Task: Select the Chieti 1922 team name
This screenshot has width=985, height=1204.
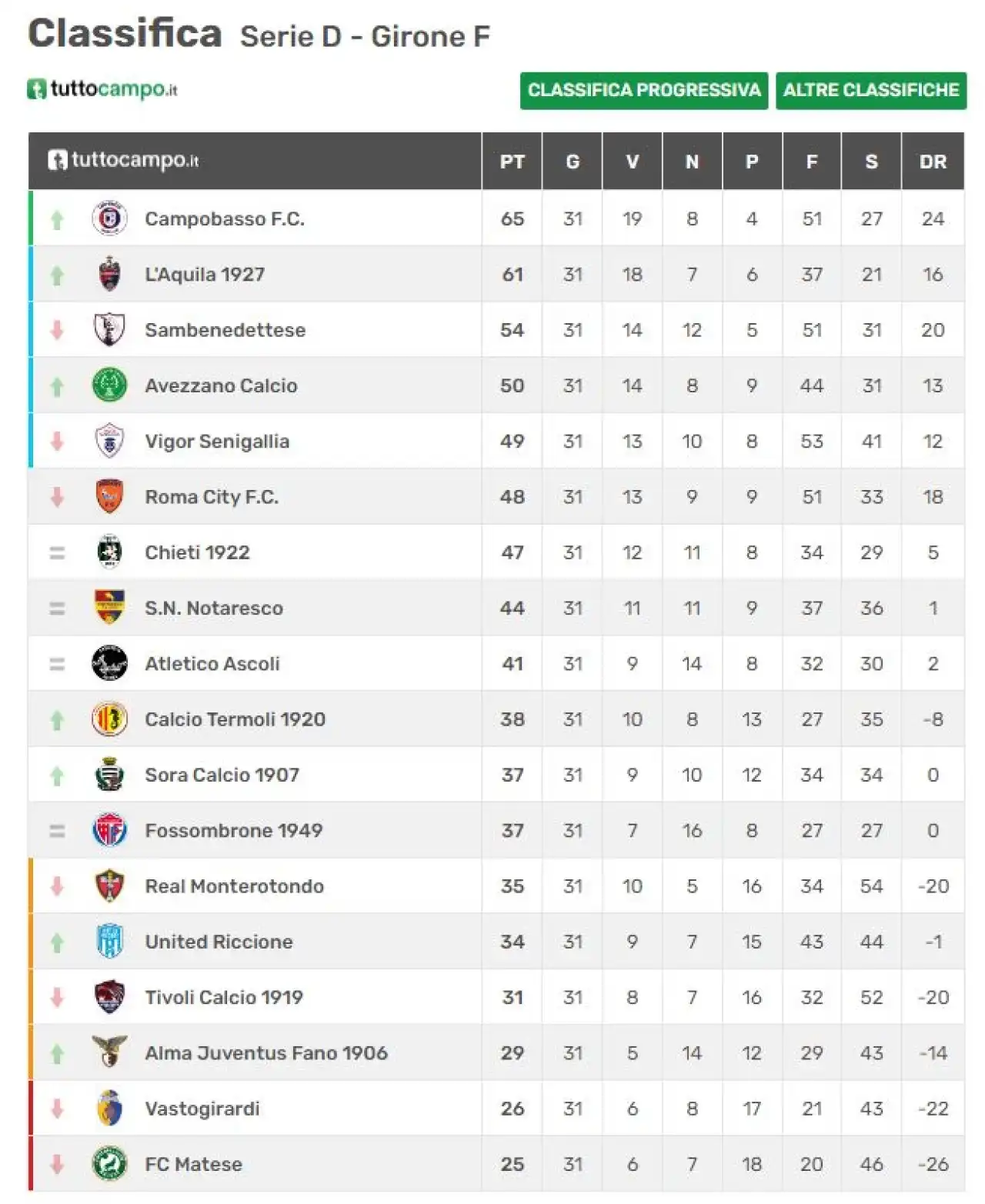Action: point(197,552)
